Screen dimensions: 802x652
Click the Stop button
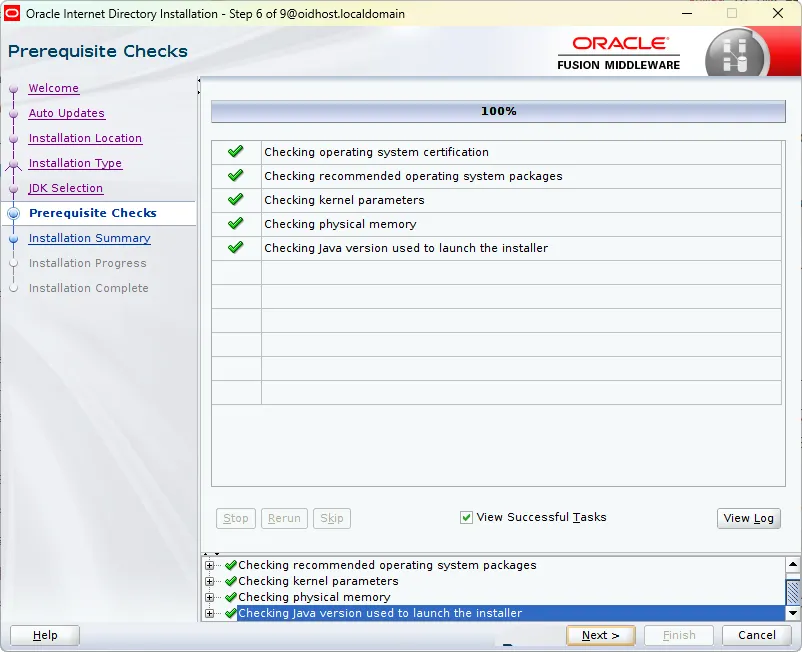(x=236, y=518)
